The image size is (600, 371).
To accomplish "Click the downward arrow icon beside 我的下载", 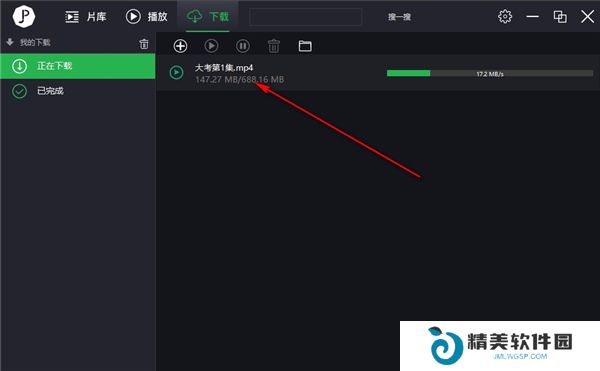I will [10, 42].
